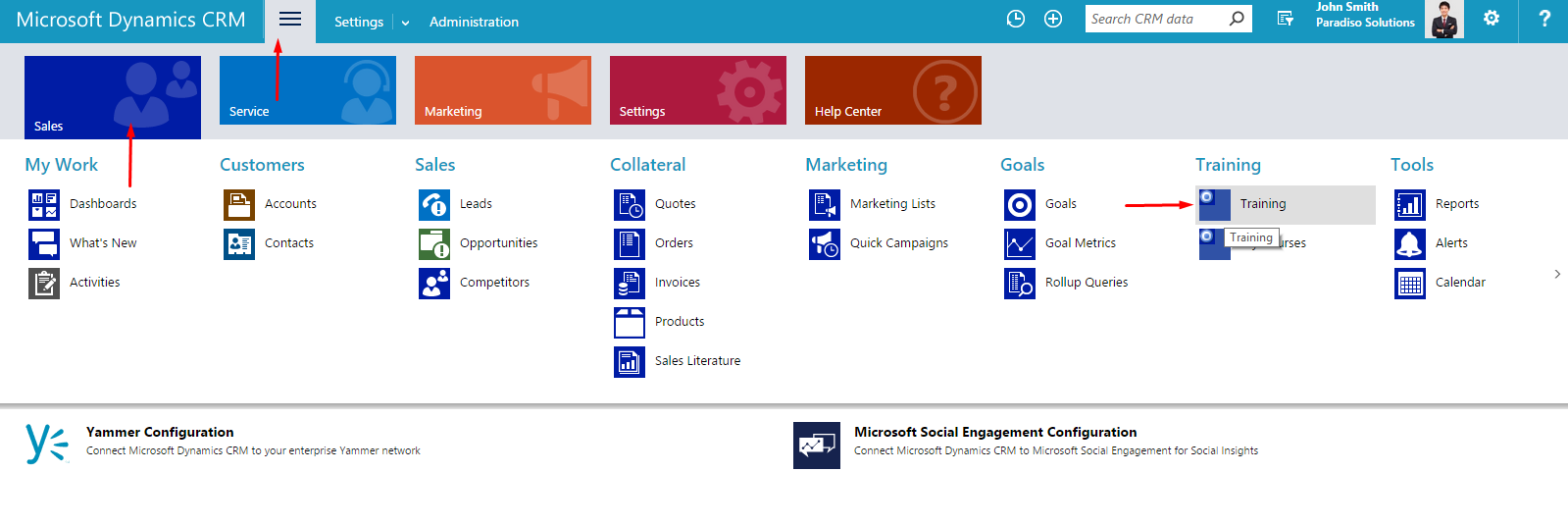Open the Competitors link
The height and width of the screenshot is (525, 1568).
coord(494,283)
